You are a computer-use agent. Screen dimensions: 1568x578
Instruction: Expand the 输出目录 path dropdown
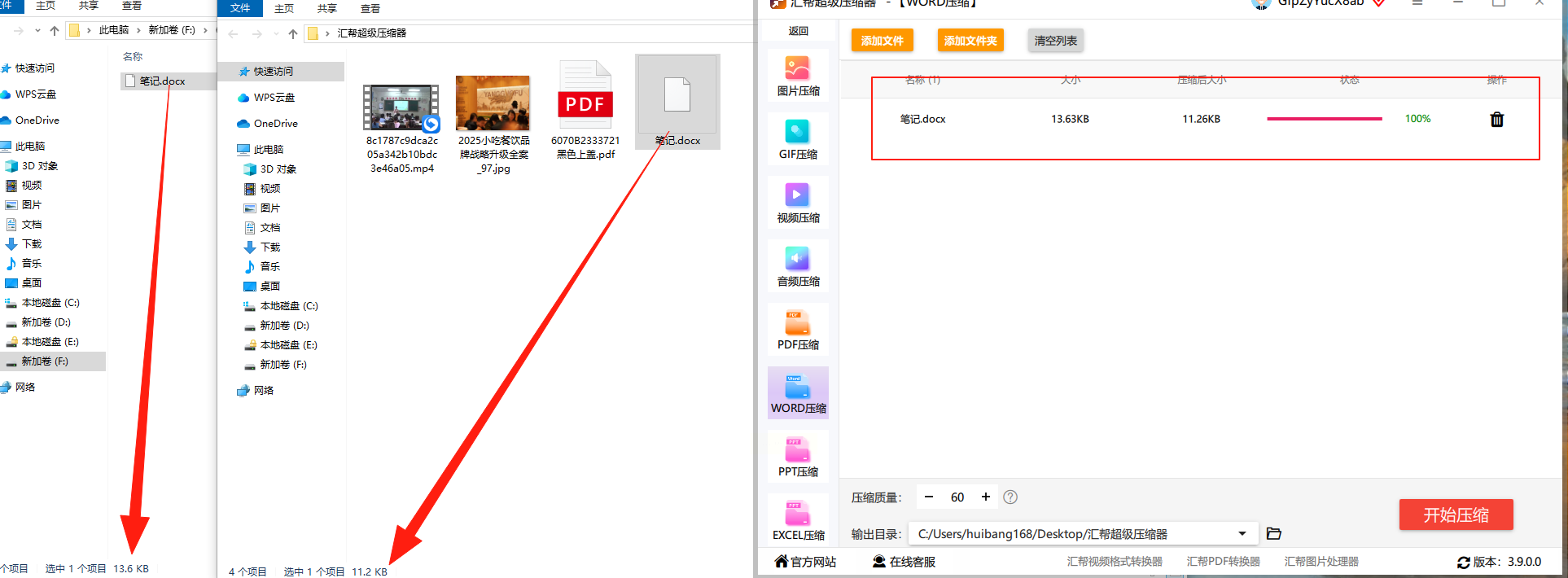(1242, 534)
